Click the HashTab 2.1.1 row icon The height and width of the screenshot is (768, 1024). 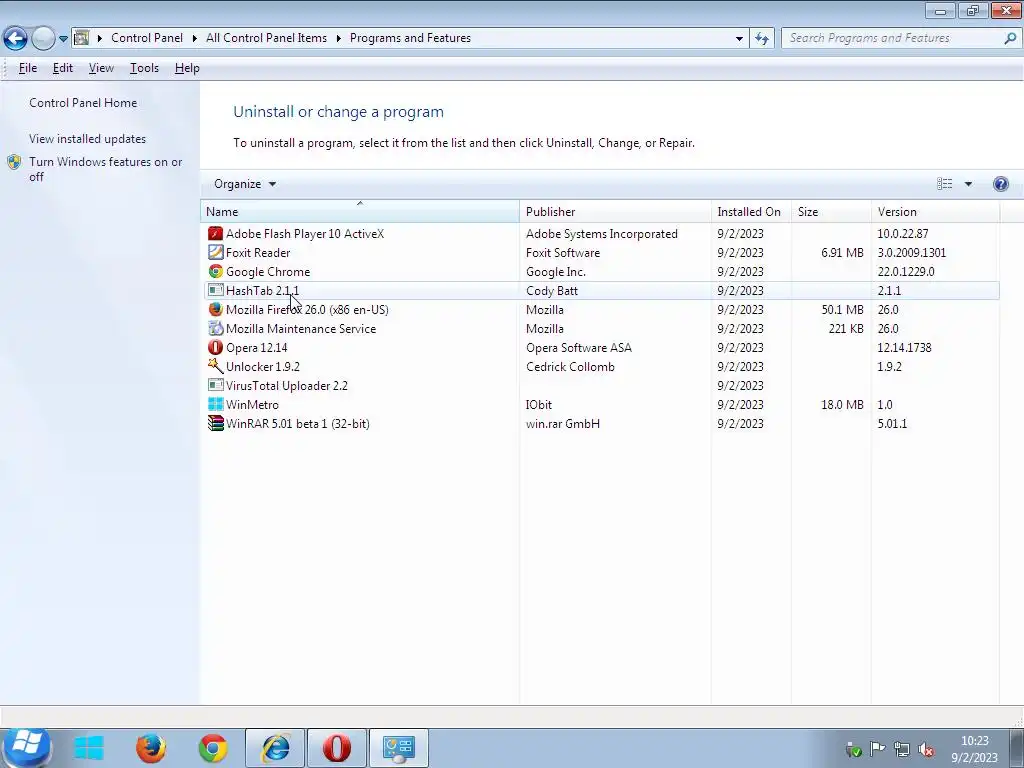(216, 291)
